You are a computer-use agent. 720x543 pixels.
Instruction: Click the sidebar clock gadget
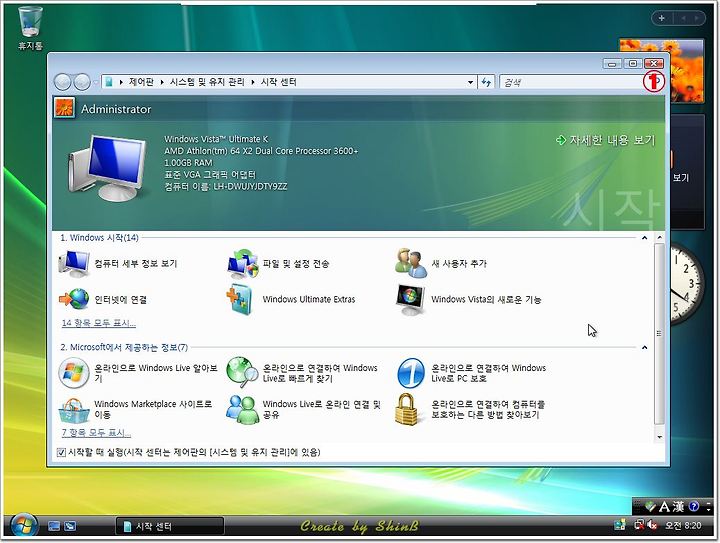(x=686, y=285)
